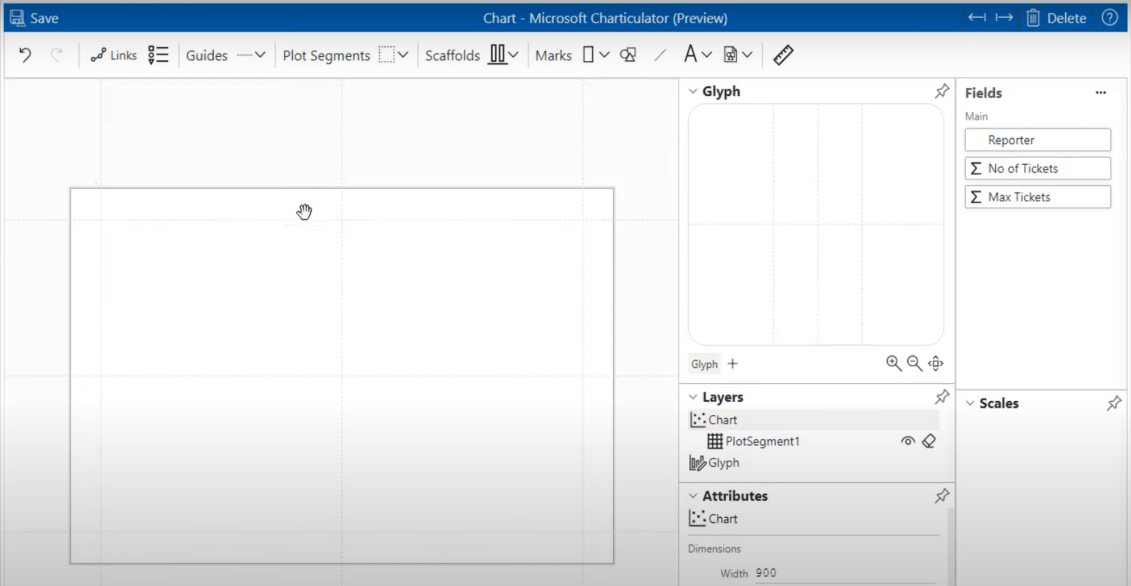The image size is (1131, 586).
Task: Select the Max Tickets field
Action: [x=1038, y=197]
